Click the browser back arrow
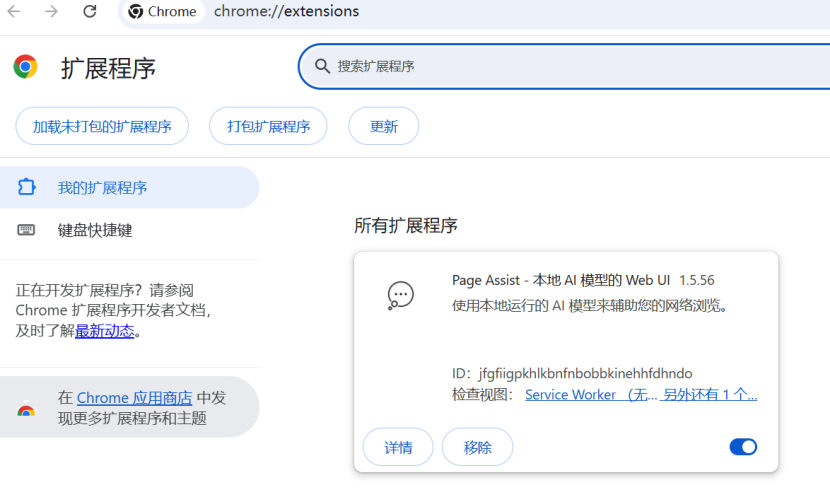830x497 pixels. 14,11
